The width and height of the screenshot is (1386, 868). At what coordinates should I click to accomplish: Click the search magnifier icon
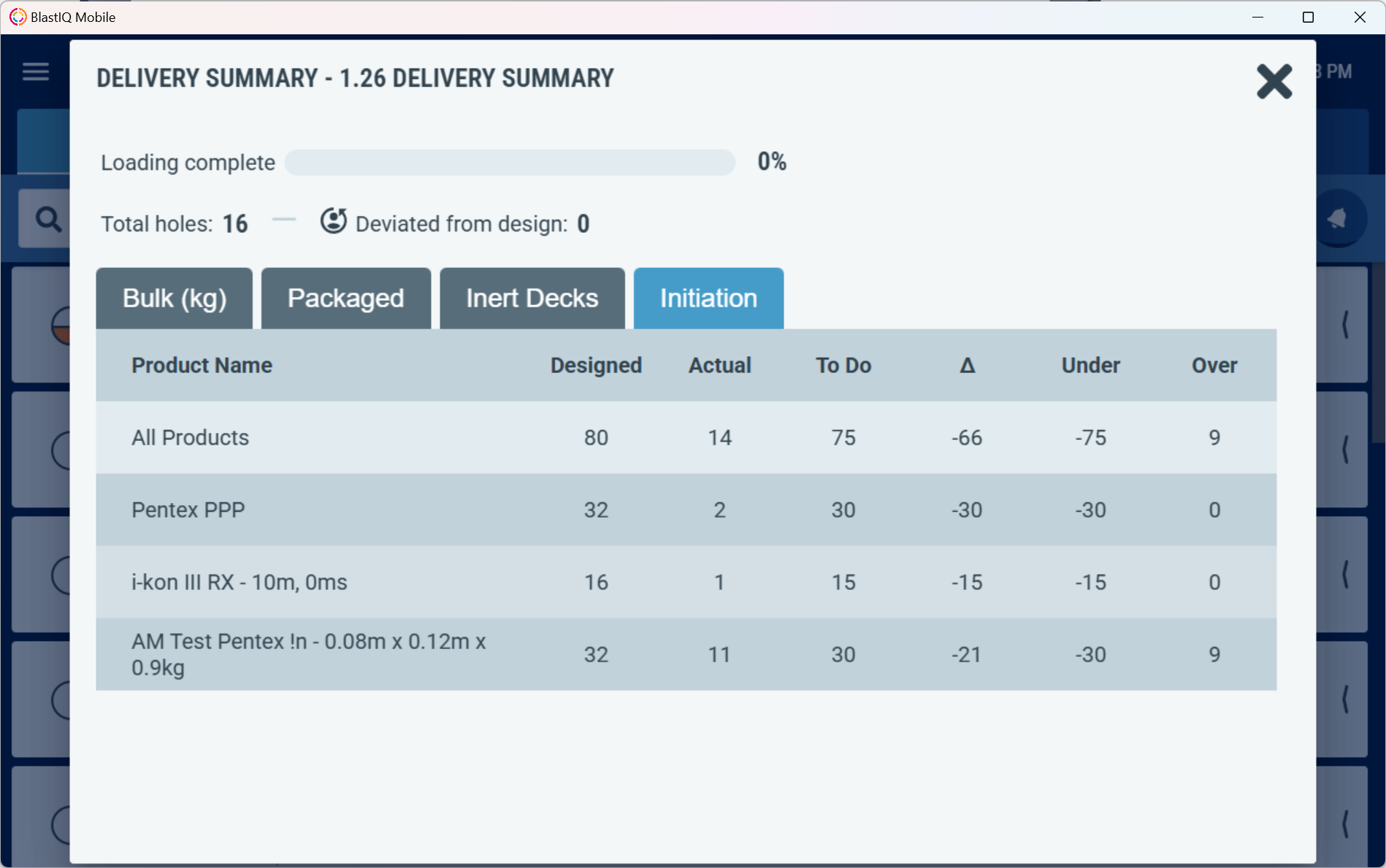[x=48, y=219]
